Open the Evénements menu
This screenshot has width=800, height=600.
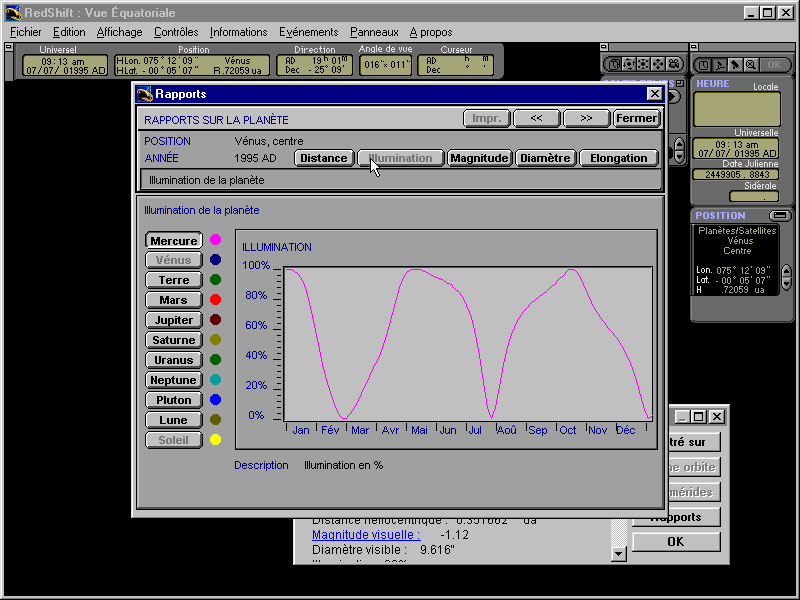308,32
